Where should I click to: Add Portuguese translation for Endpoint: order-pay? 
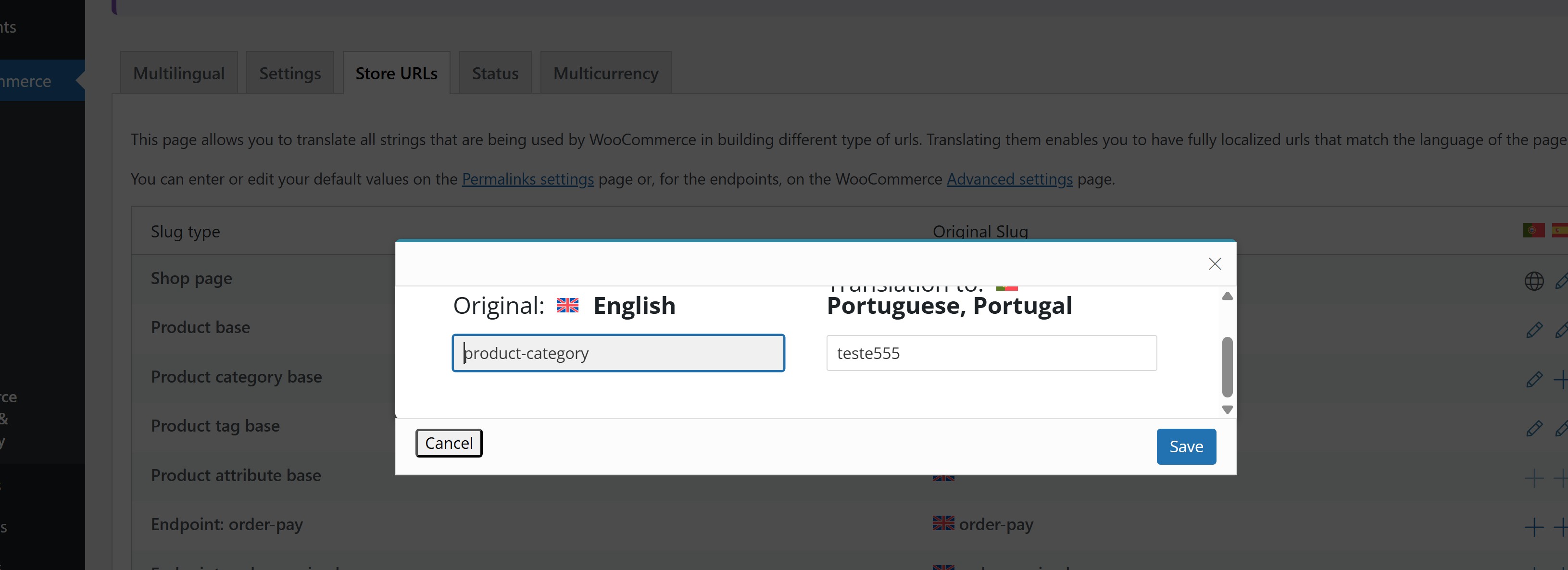click(x=1534, y=527)
